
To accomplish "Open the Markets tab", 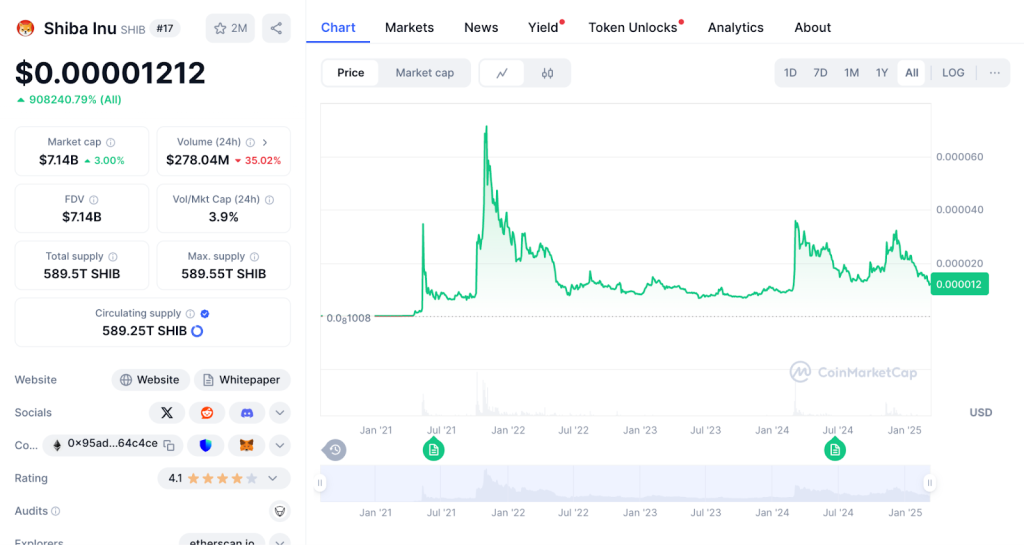I will tap(409, 27).
